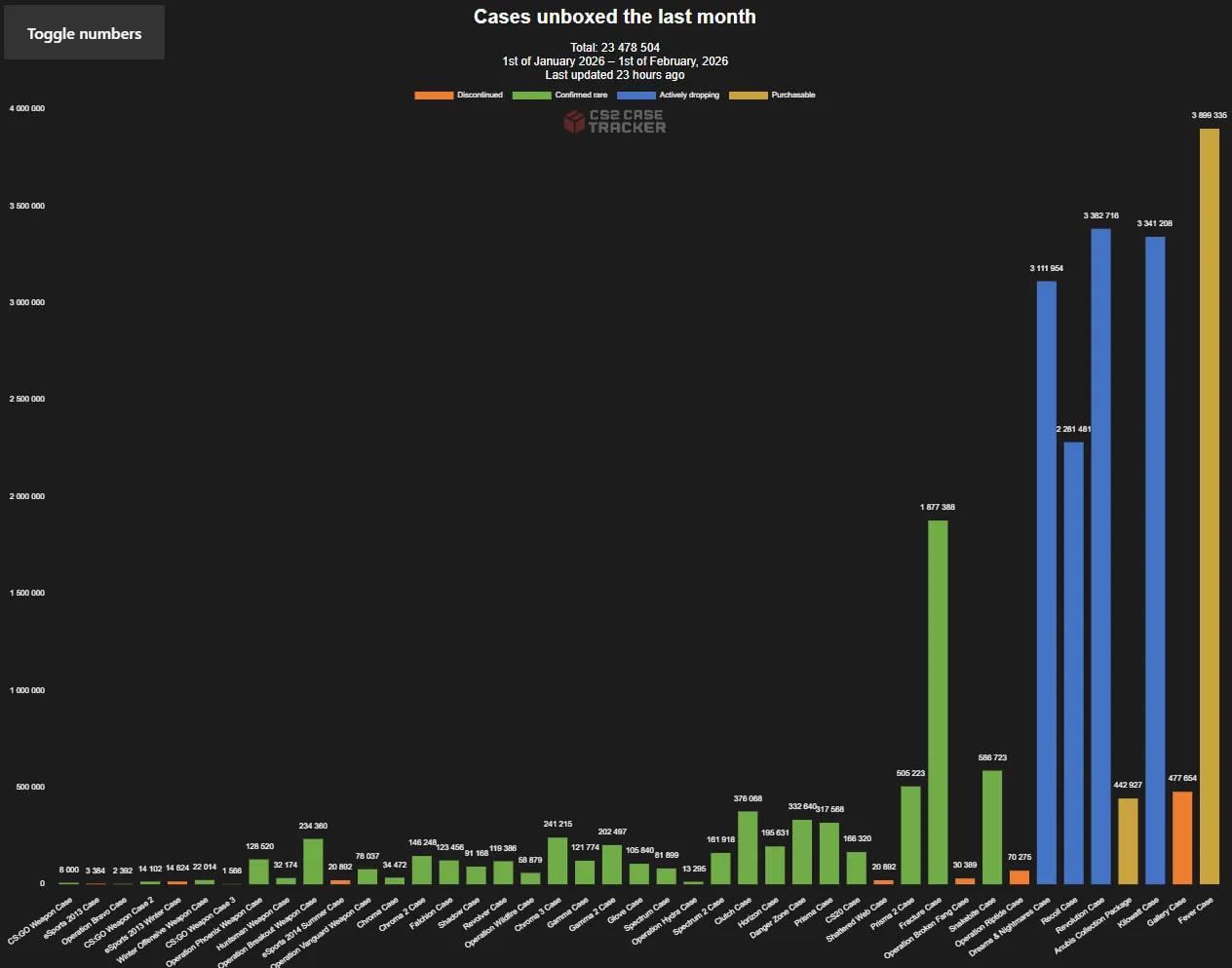This screenshot has width=1232, height=968.
Task: Select the Anubis Collection Package bar
Action: click(1128, 840)
